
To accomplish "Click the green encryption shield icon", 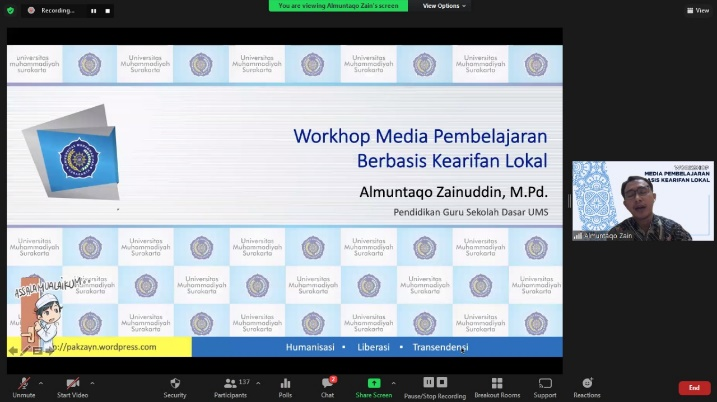I will pos(10,10).
